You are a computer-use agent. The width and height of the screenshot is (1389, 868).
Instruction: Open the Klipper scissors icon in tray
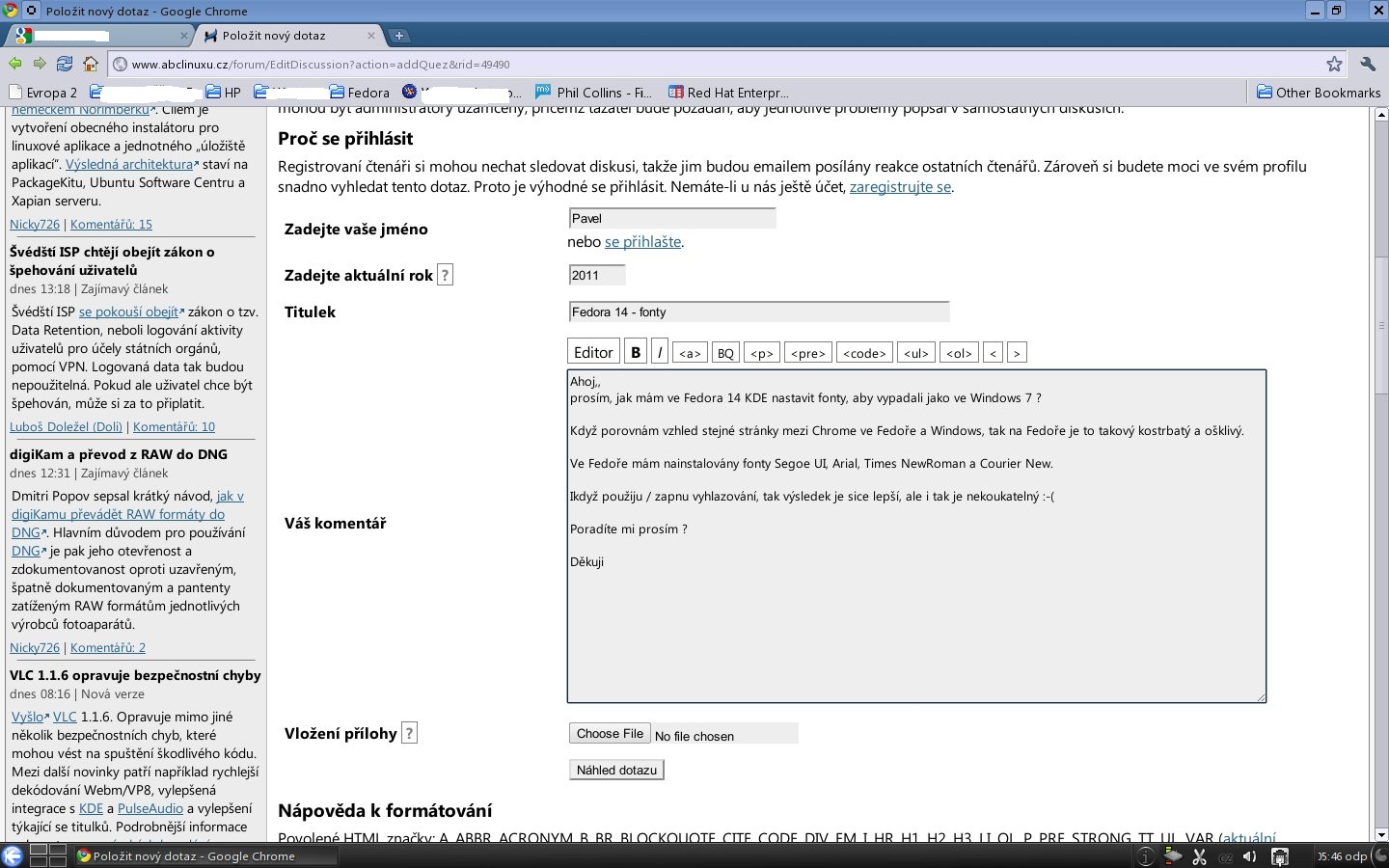1200,856
